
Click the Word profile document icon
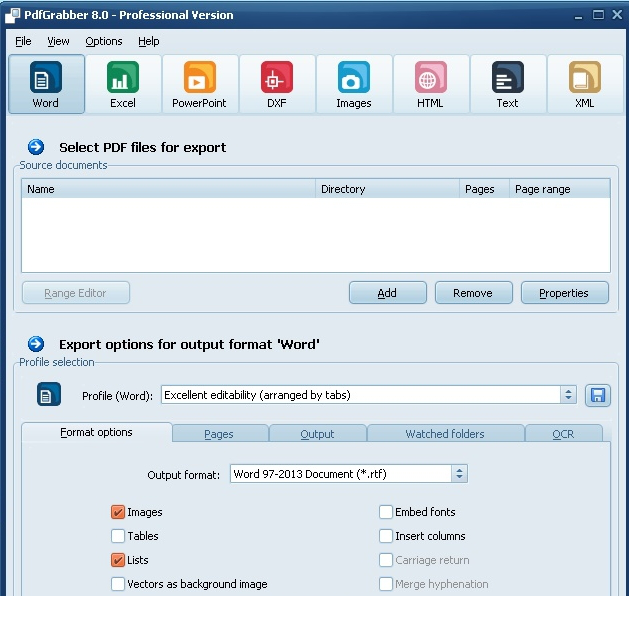[49, 394]
